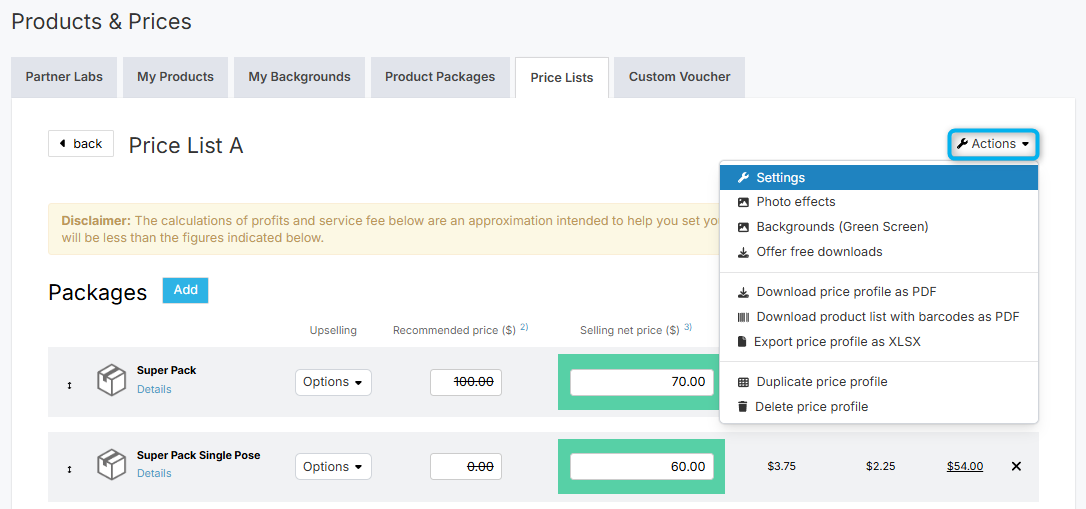Open the My Backgrounds tab
Viewport: 1086px width, 509px height.
299,77
